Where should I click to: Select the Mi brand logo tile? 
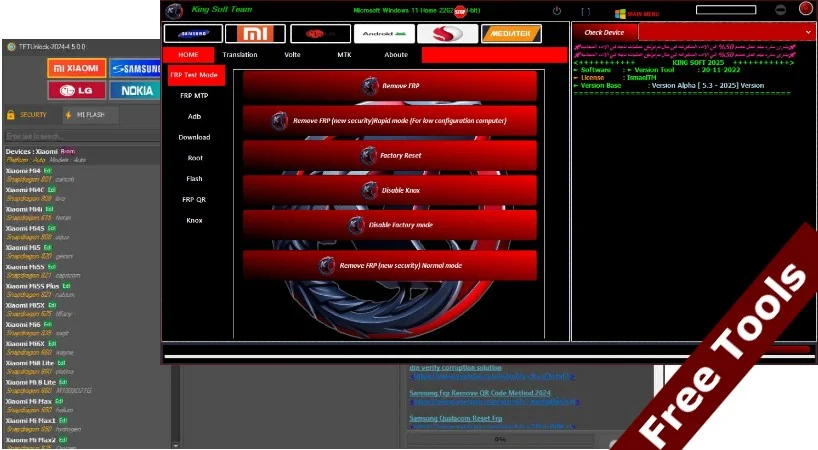pos(255,34)
